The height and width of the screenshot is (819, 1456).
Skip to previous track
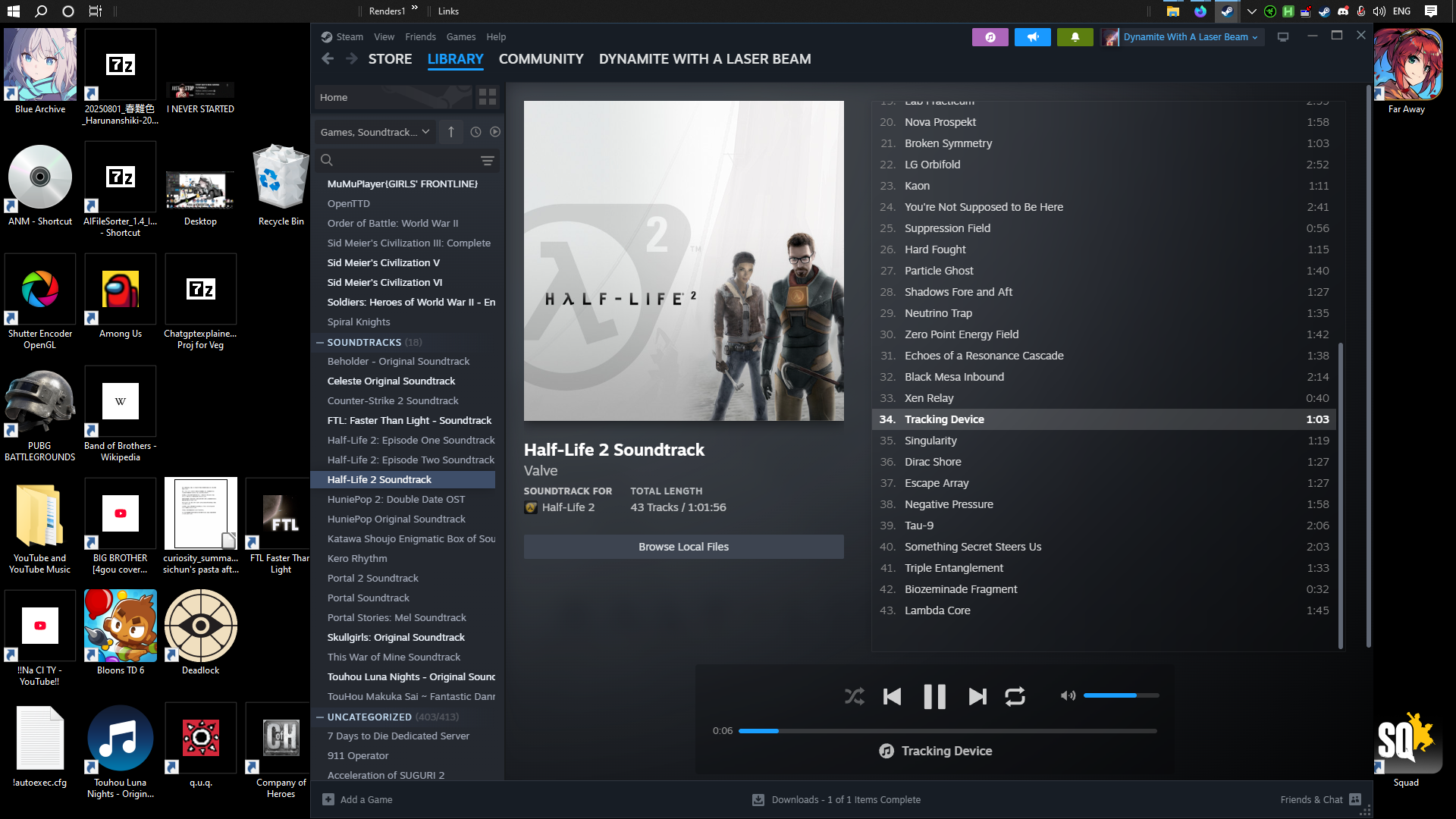(892, 696)
